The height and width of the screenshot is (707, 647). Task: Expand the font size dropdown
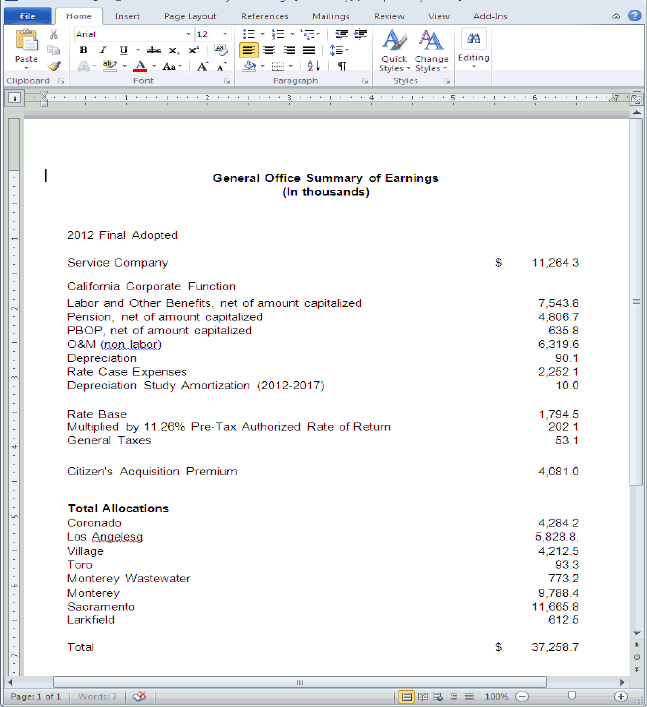(x=225, y=34)
